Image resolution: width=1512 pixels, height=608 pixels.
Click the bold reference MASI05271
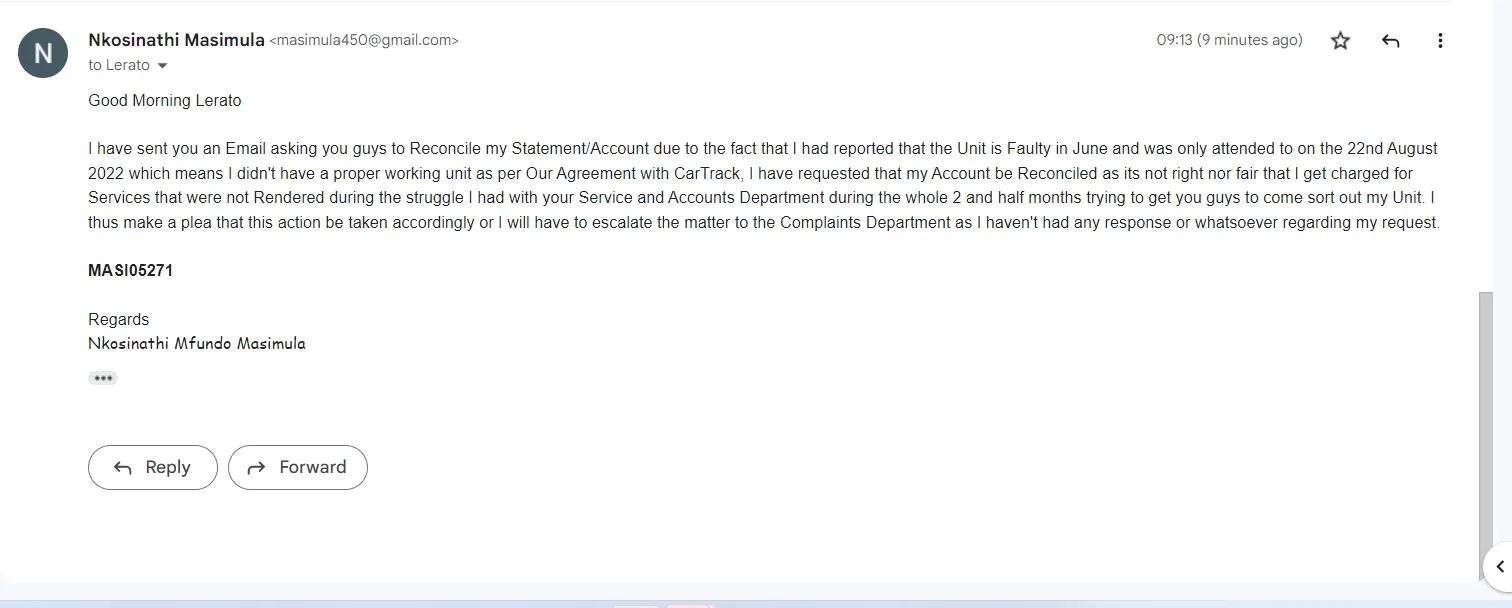pyautogui.click(x=130, y=270)
